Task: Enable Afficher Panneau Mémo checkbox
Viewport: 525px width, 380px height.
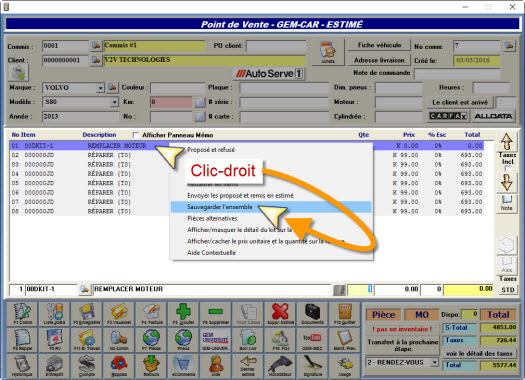Action: [135, 135]
